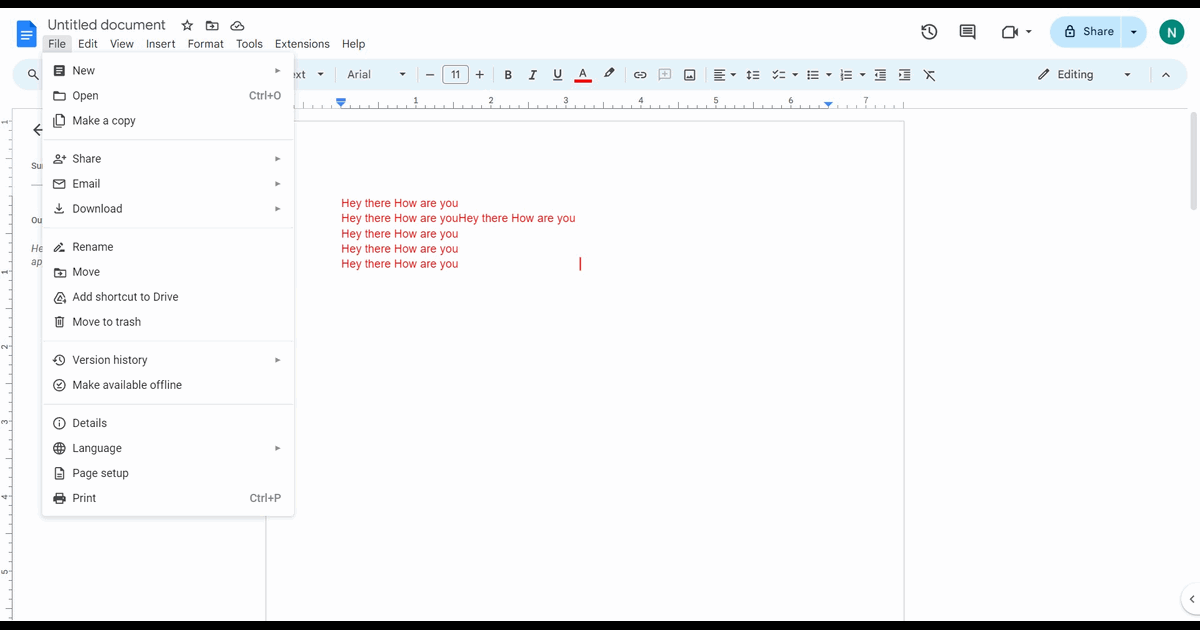1200x630 pixels.
Task: Star the Untitled document
Action: 187,25
